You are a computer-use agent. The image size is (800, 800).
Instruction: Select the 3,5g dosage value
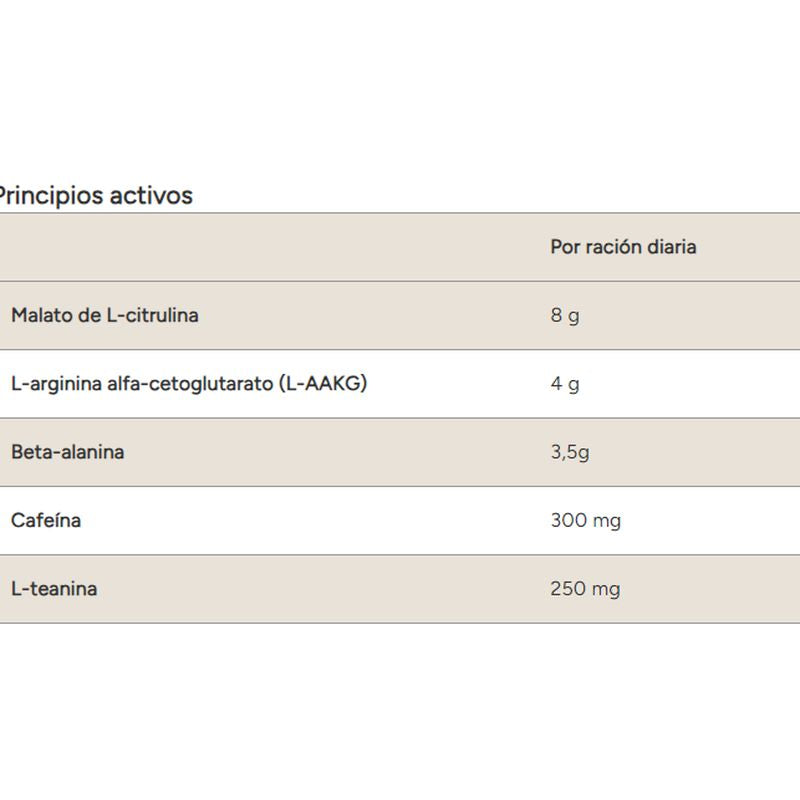(x=569, y=452)
